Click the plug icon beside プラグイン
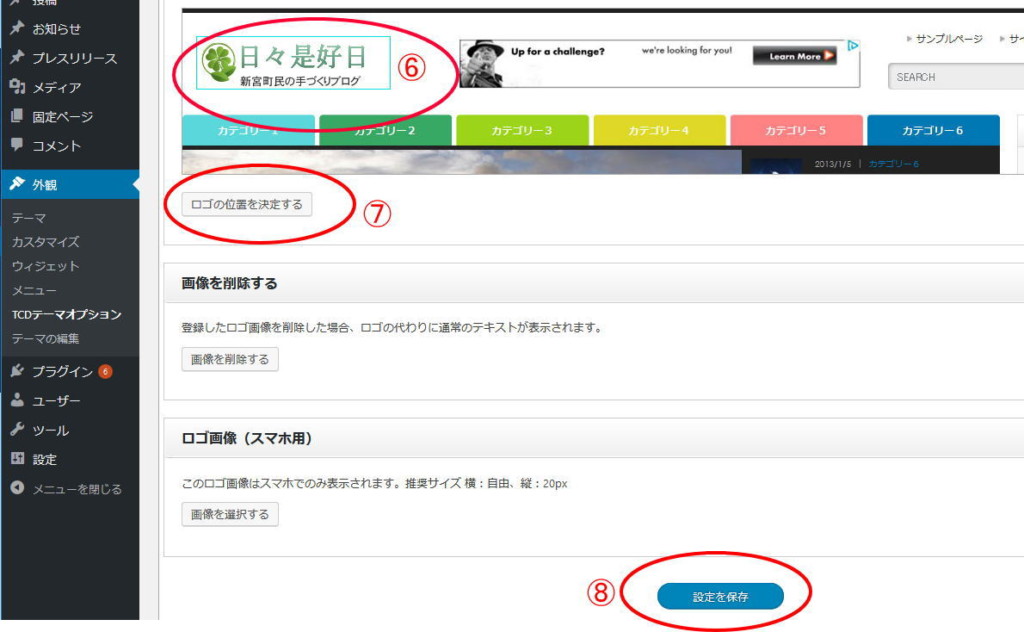The image size is (1024, 632). tap(17, 371)
